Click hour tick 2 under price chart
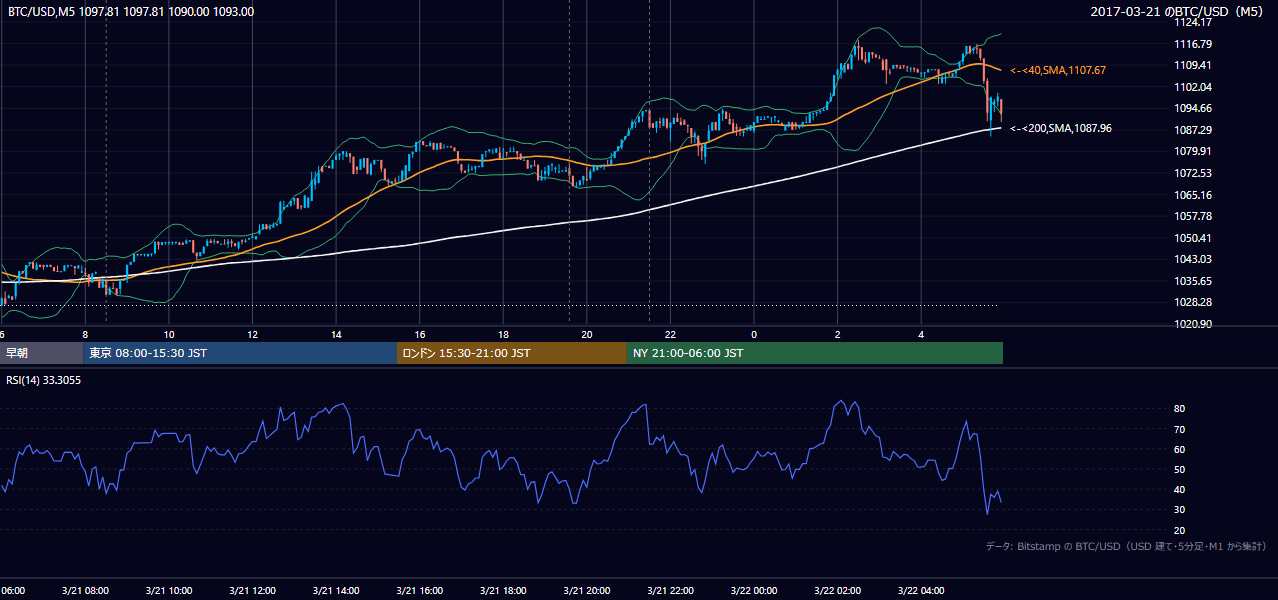Viewport: 1278px width, 600px height. pos(837,334)
